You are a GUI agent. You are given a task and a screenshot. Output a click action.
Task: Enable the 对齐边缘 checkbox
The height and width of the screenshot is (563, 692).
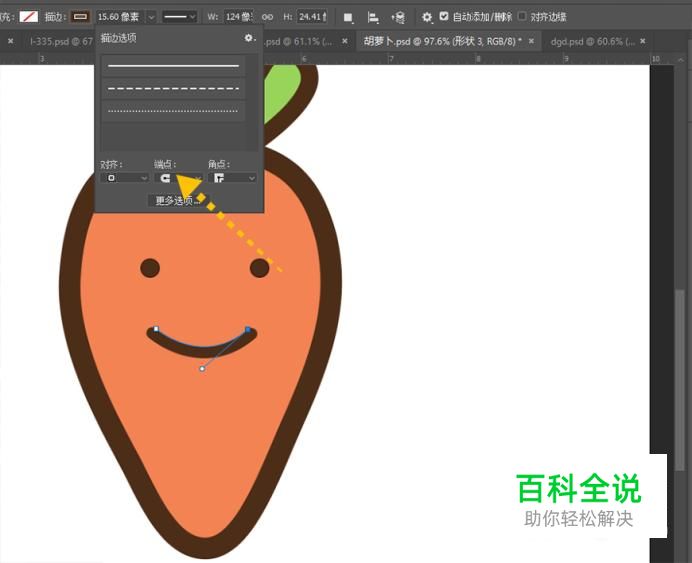[521, 16]
